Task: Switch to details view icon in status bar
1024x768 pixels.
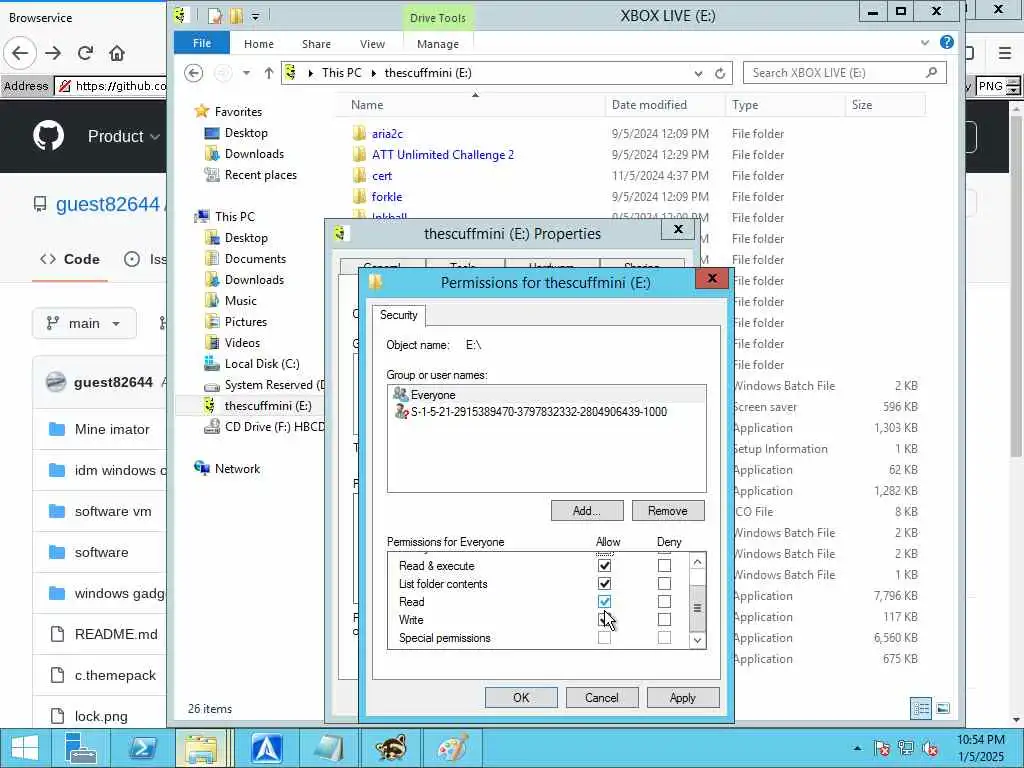Action: click(921, 709)
